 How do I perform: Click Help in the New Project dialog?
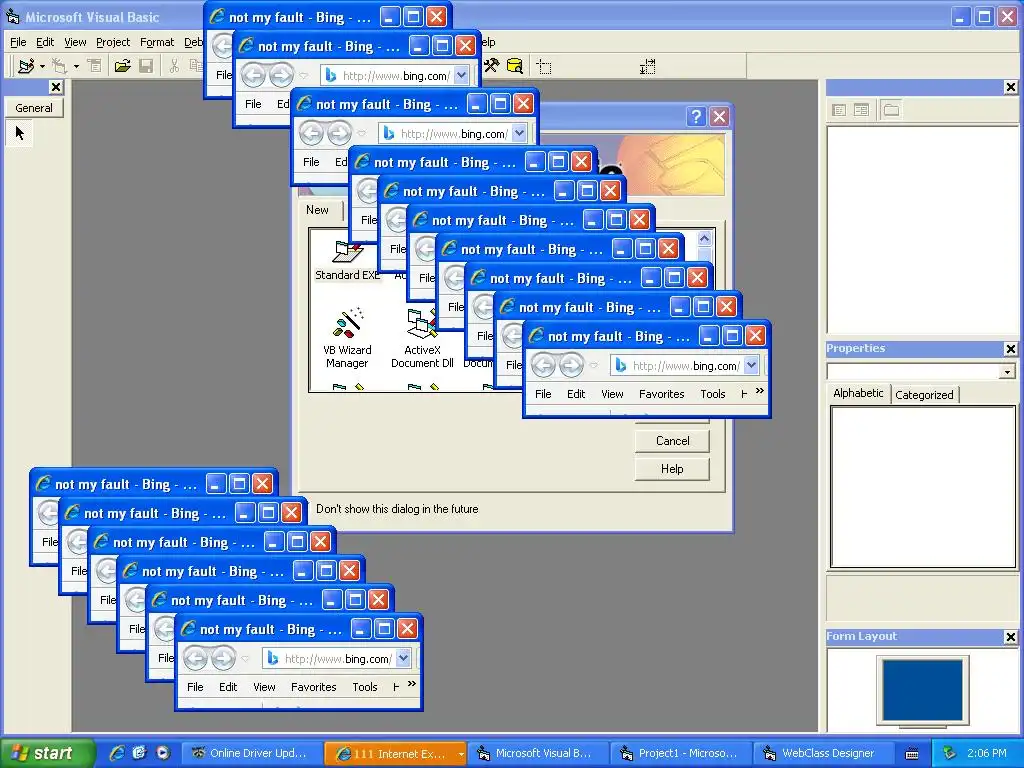(672, 469)
